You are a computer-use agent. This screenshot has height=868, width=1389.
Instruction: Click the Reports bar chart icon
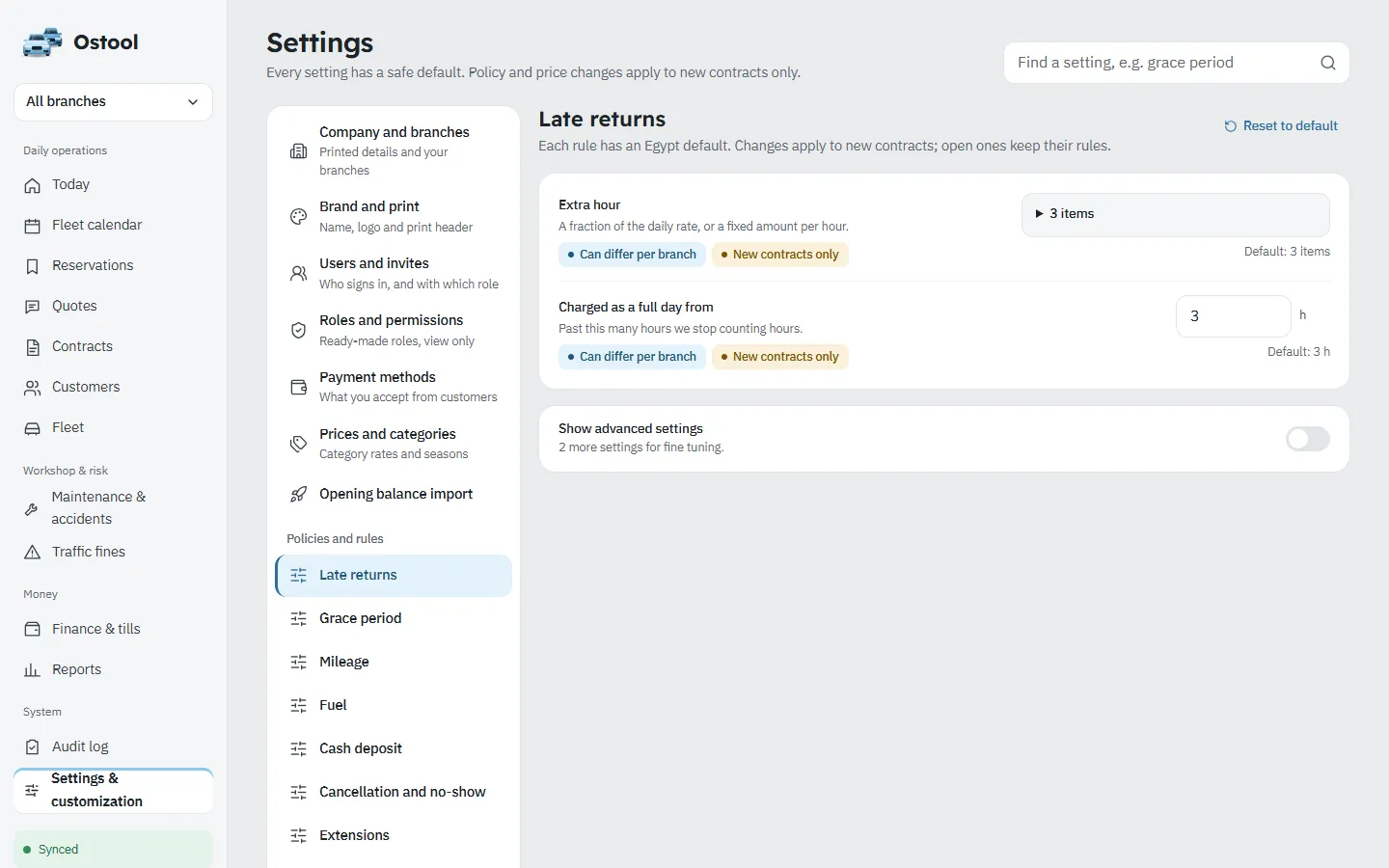point(33,670)
